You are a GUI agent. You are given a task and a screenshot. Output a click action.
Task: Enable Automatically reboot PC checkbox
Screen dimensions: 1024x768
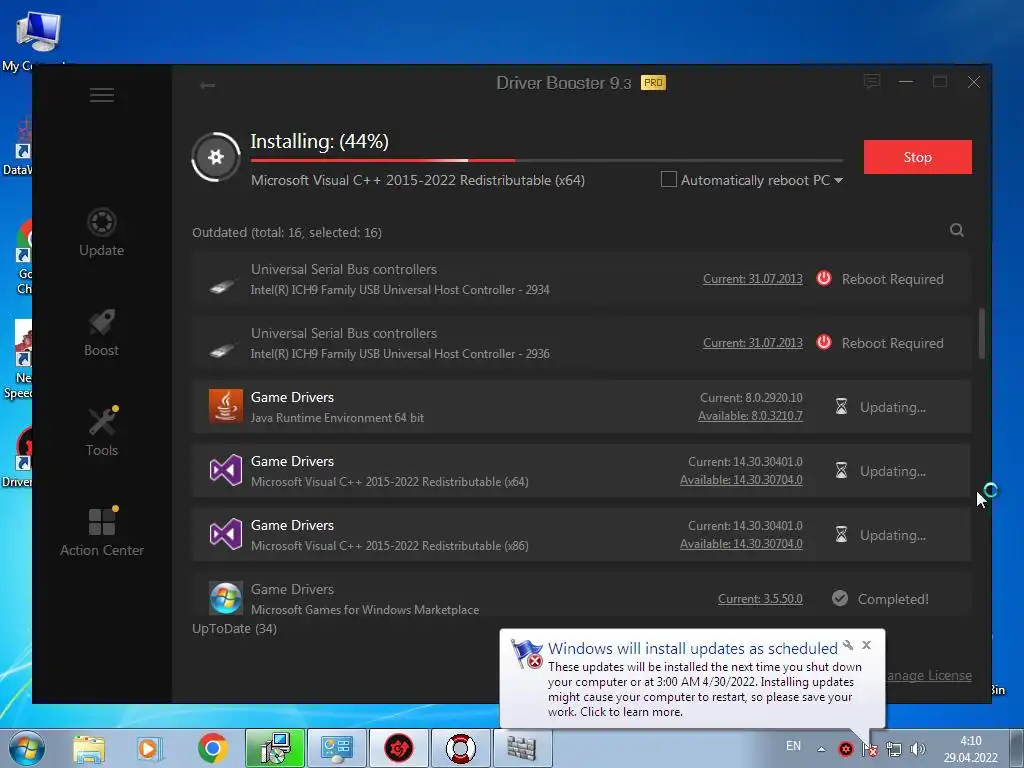pyautogui.click(x=669, y=180)
